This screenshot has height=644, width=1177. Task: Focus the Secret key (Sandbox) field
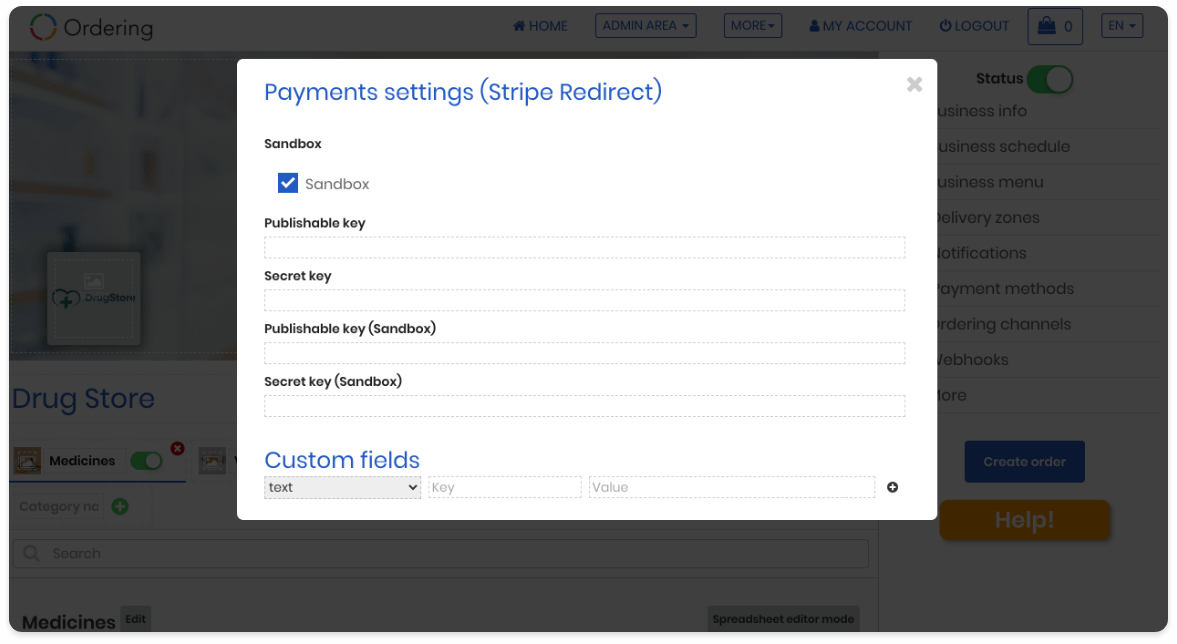tap(584, 406)
